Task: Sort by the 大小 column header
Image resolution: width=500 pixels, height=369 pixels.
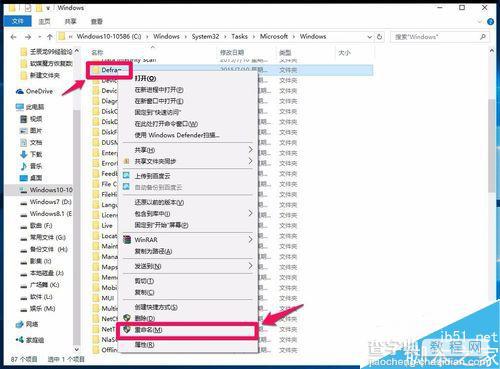Action: pyautogui.click(x=344, y=52)
